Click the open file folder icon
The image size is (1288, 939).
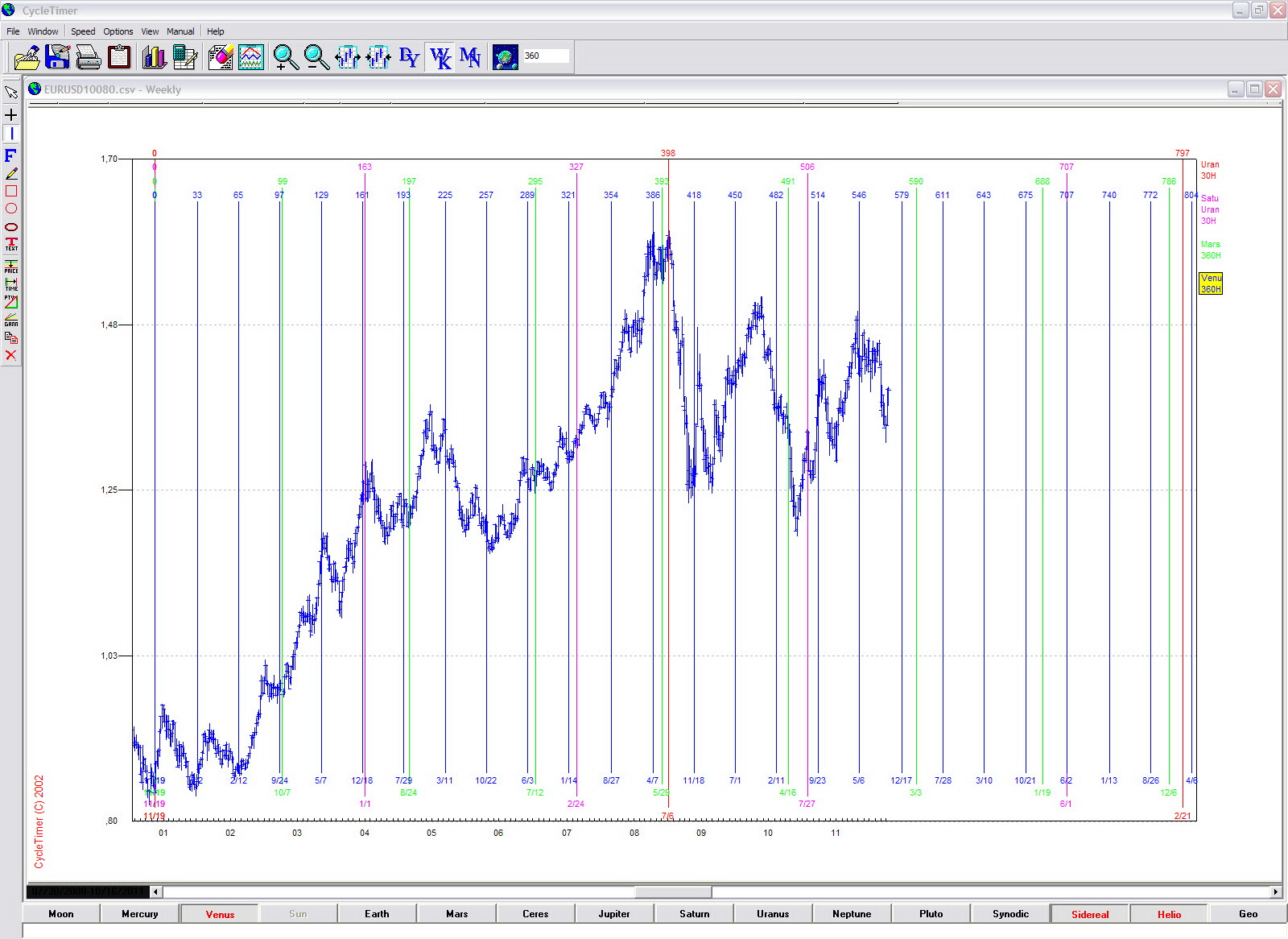point(27,57)
